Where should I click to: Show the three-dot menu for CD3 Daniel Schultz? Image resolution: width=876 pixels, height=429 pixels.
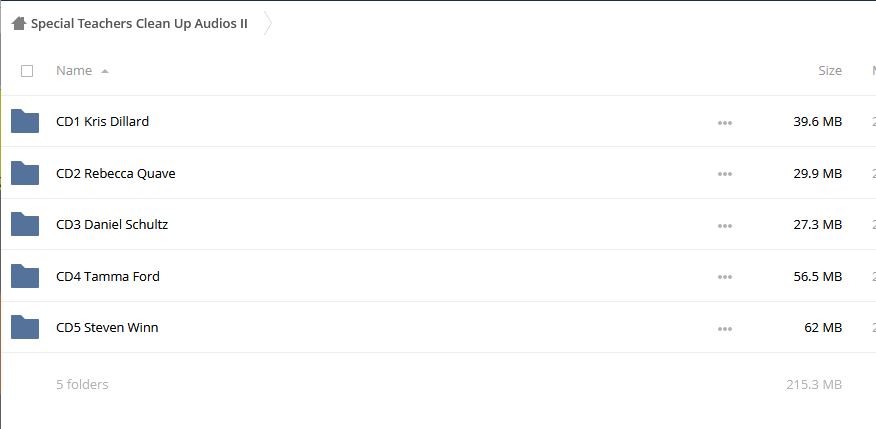725,226
